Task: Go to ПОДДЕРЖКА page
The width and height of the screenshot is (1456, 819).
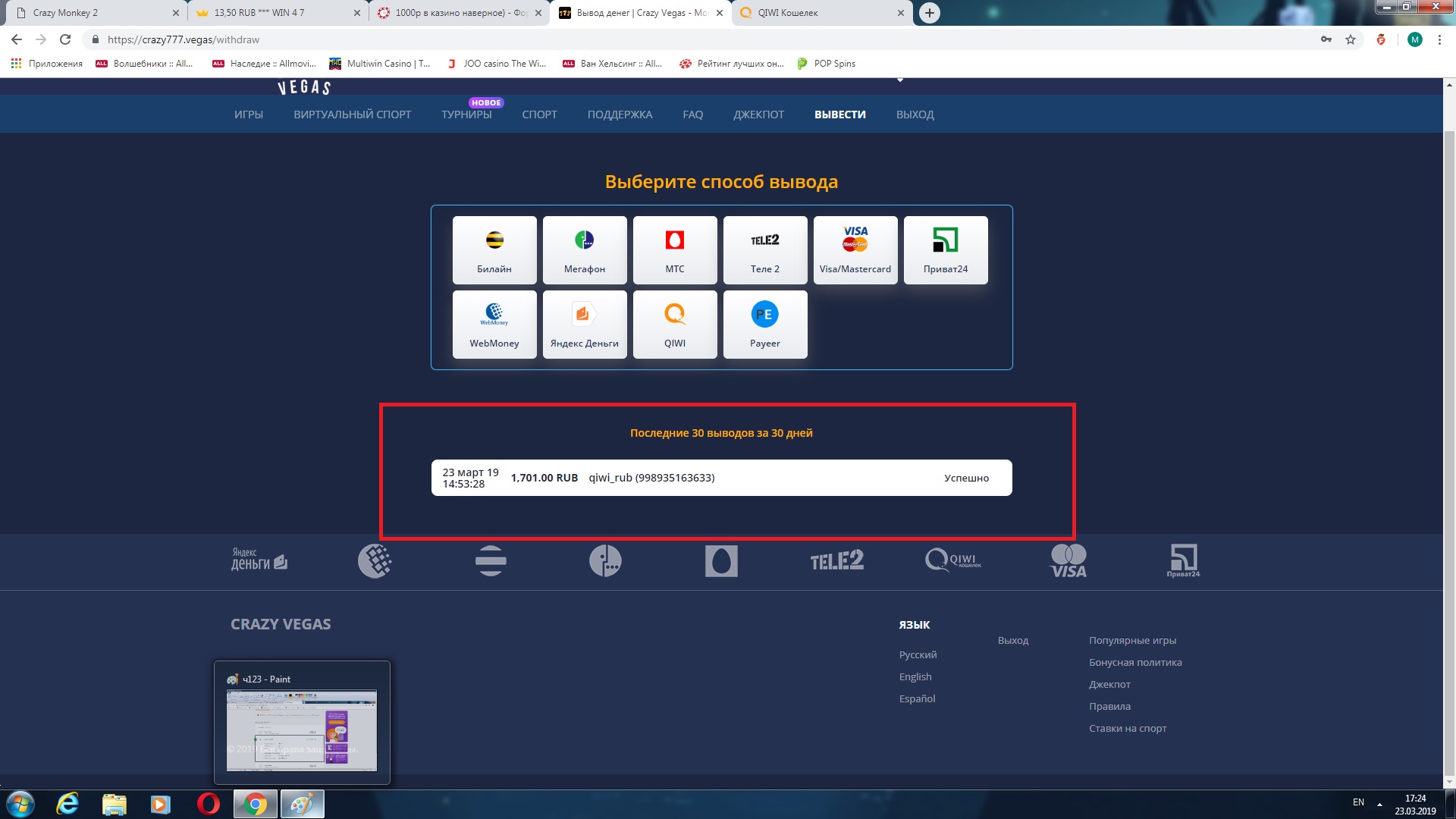Action: tap(620, 115)
